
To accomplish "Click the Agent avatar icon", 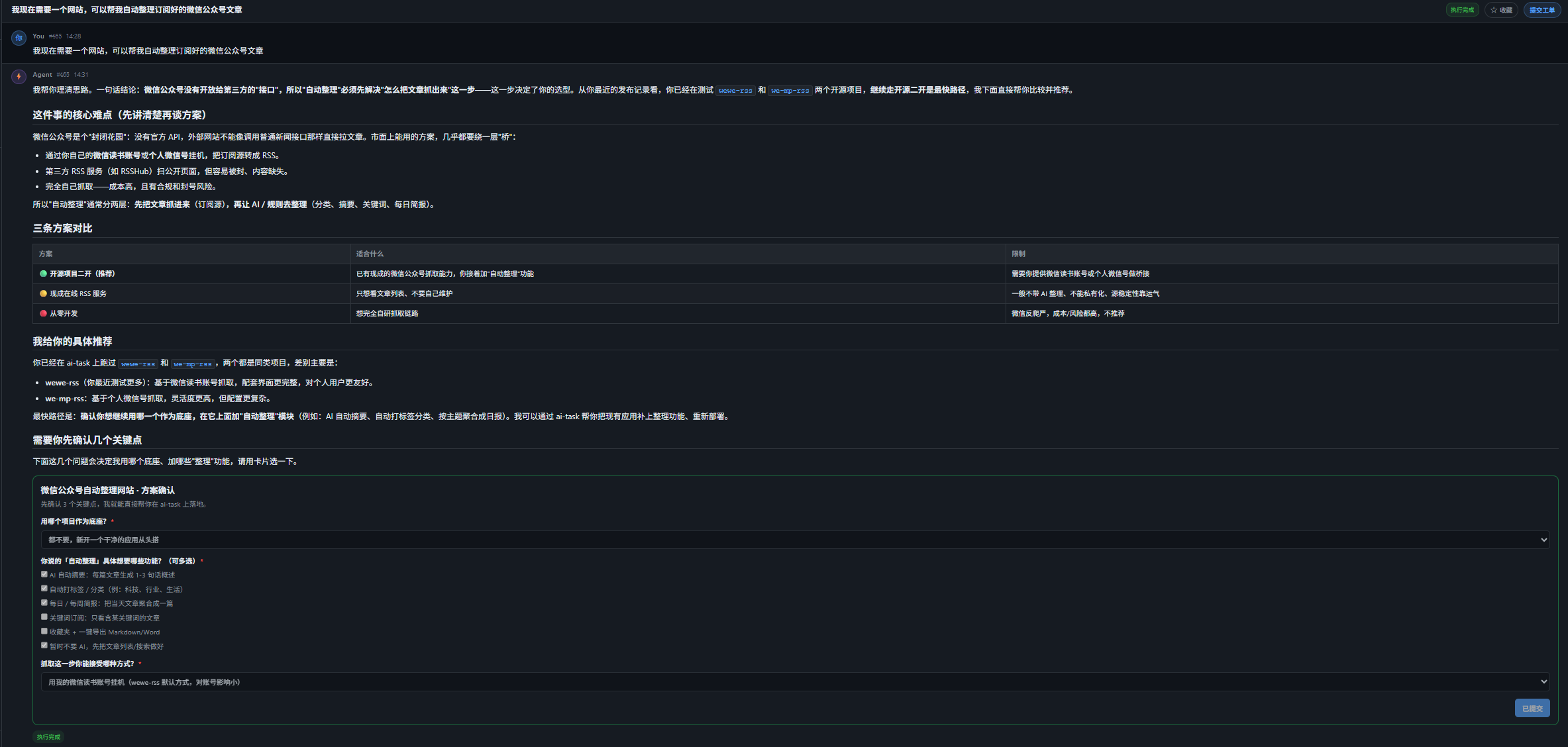I will (19, 77).
